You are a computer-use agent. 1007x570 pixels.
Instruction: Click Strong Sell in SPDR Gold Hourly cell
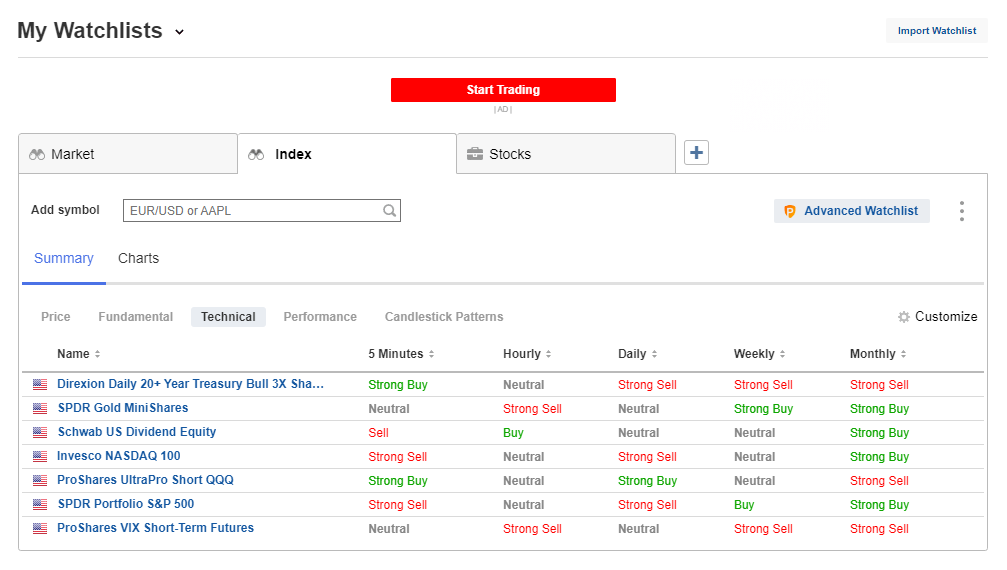click(532, 409)
